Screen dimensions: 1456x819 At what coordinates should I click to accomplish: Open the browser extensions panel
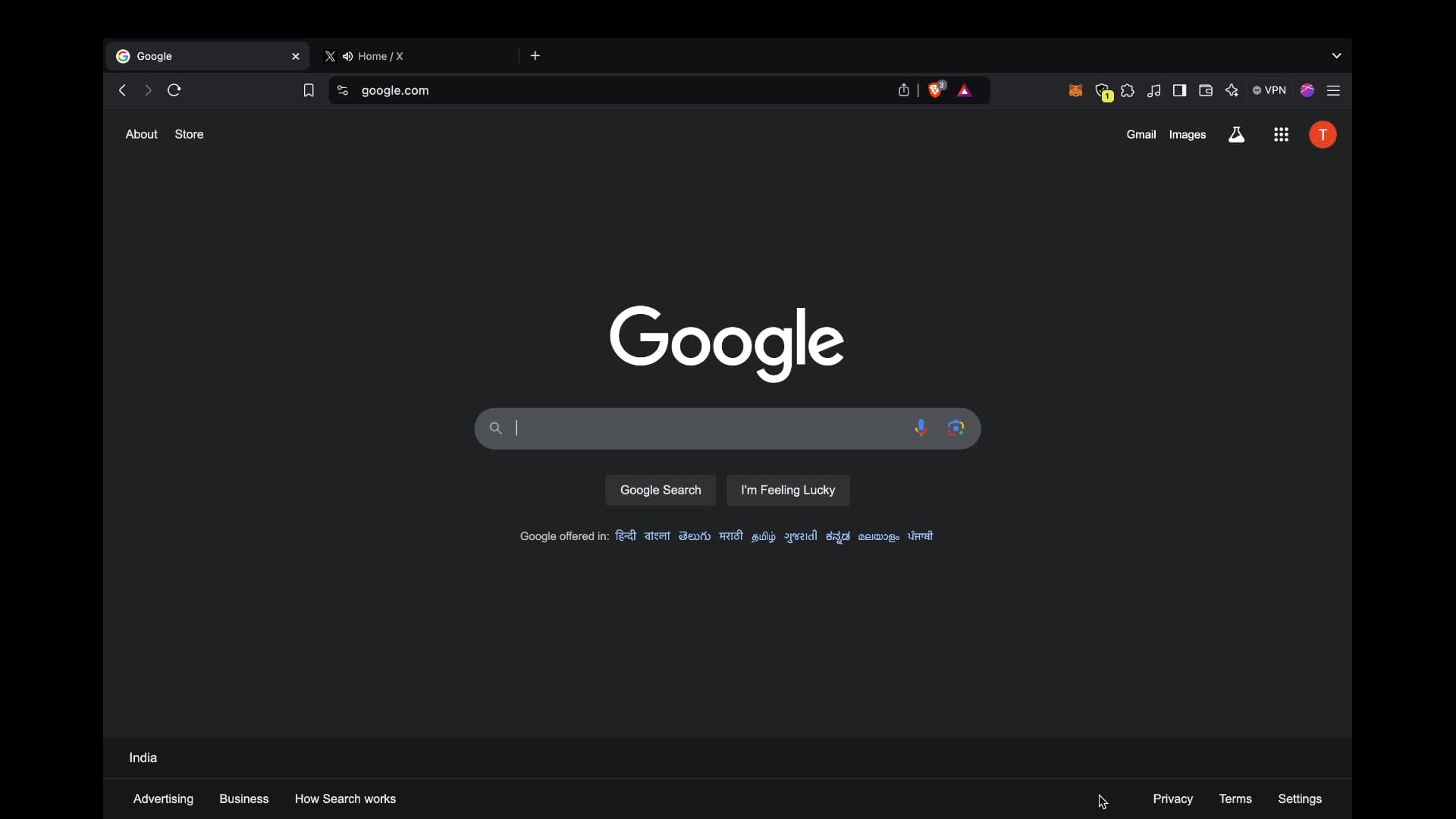[1127, 90]
